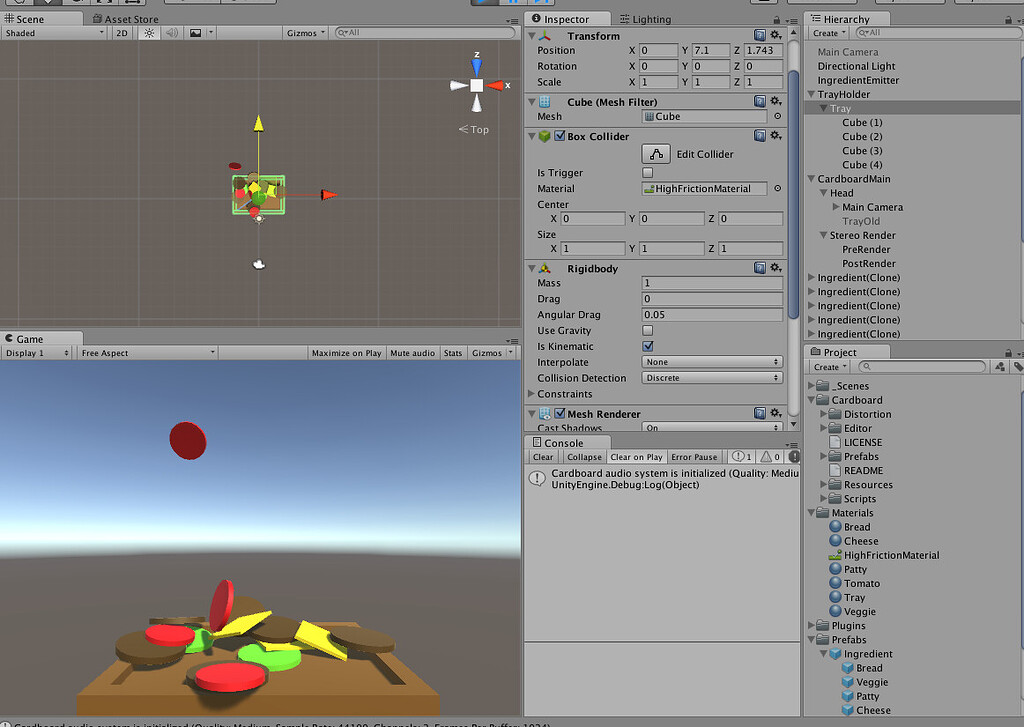Switch to the Asset Store tab
The width and height of the screenshot is (1024, 727).
click(125, 18)
